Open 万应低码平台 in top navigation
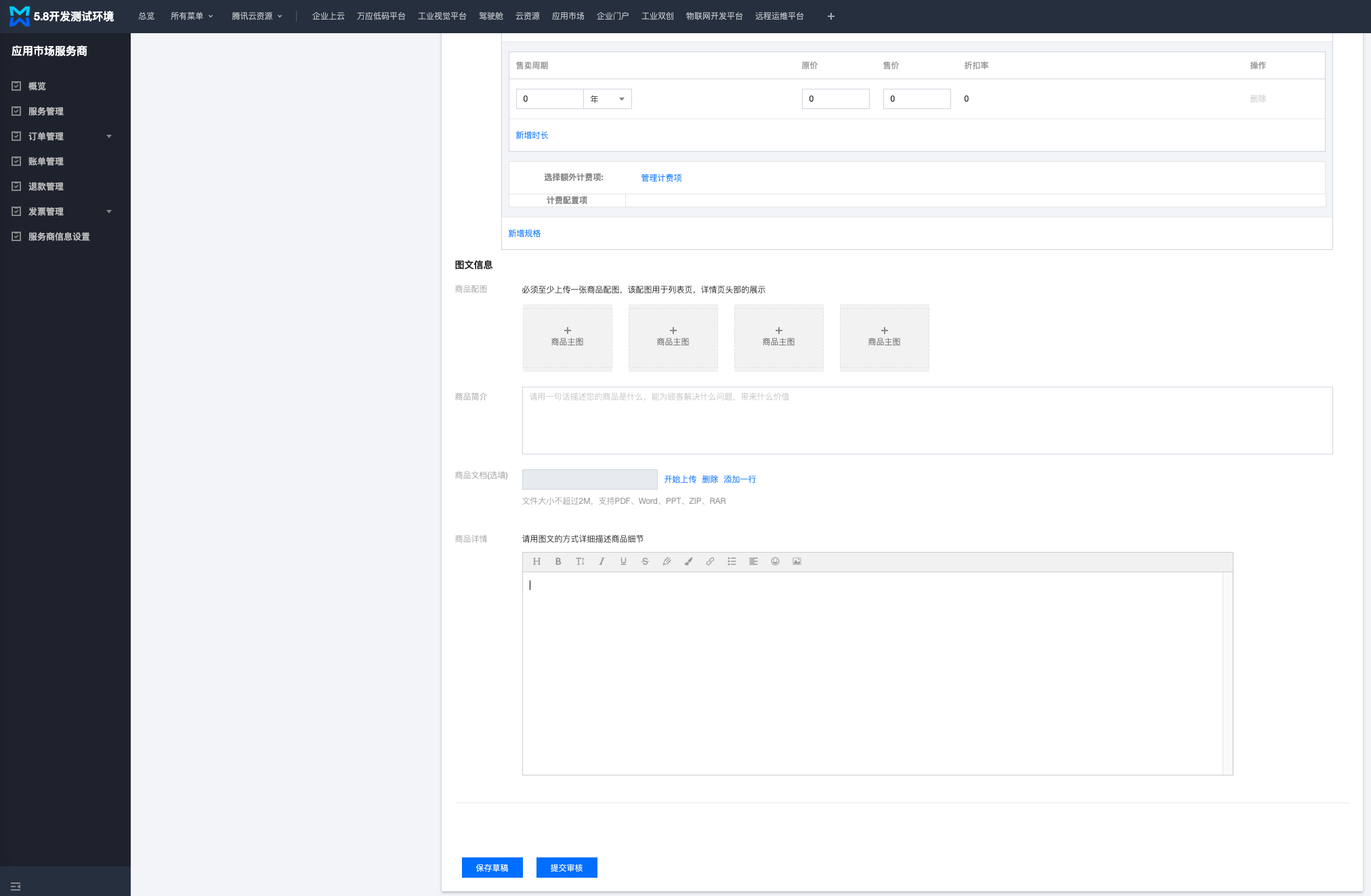 [x=381, y=16]
